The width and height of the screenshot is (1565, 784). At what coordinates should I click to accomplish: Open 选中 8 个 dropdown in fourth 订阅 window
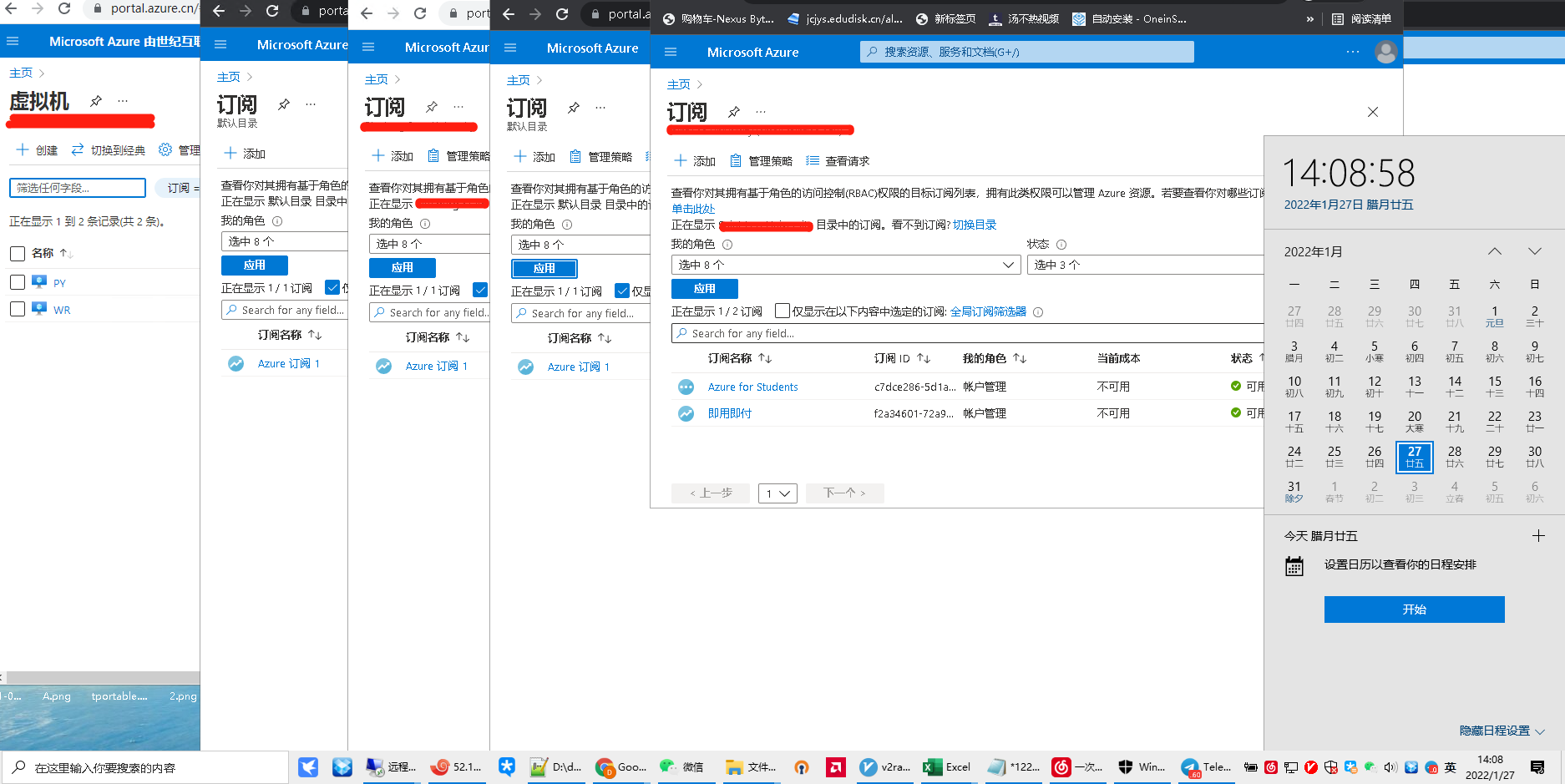(x=580, y=245)
